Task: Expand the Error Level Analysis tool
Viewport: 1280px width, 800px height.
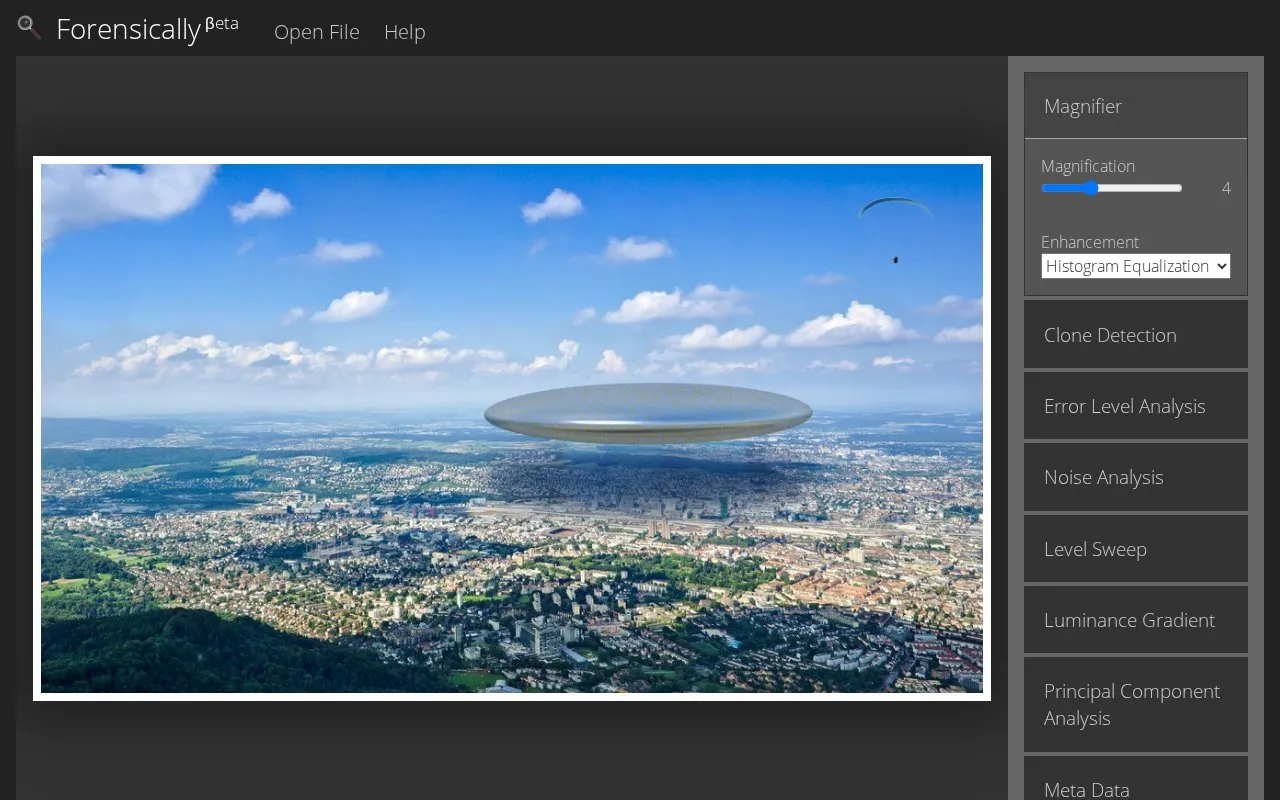Action: 1136,406
